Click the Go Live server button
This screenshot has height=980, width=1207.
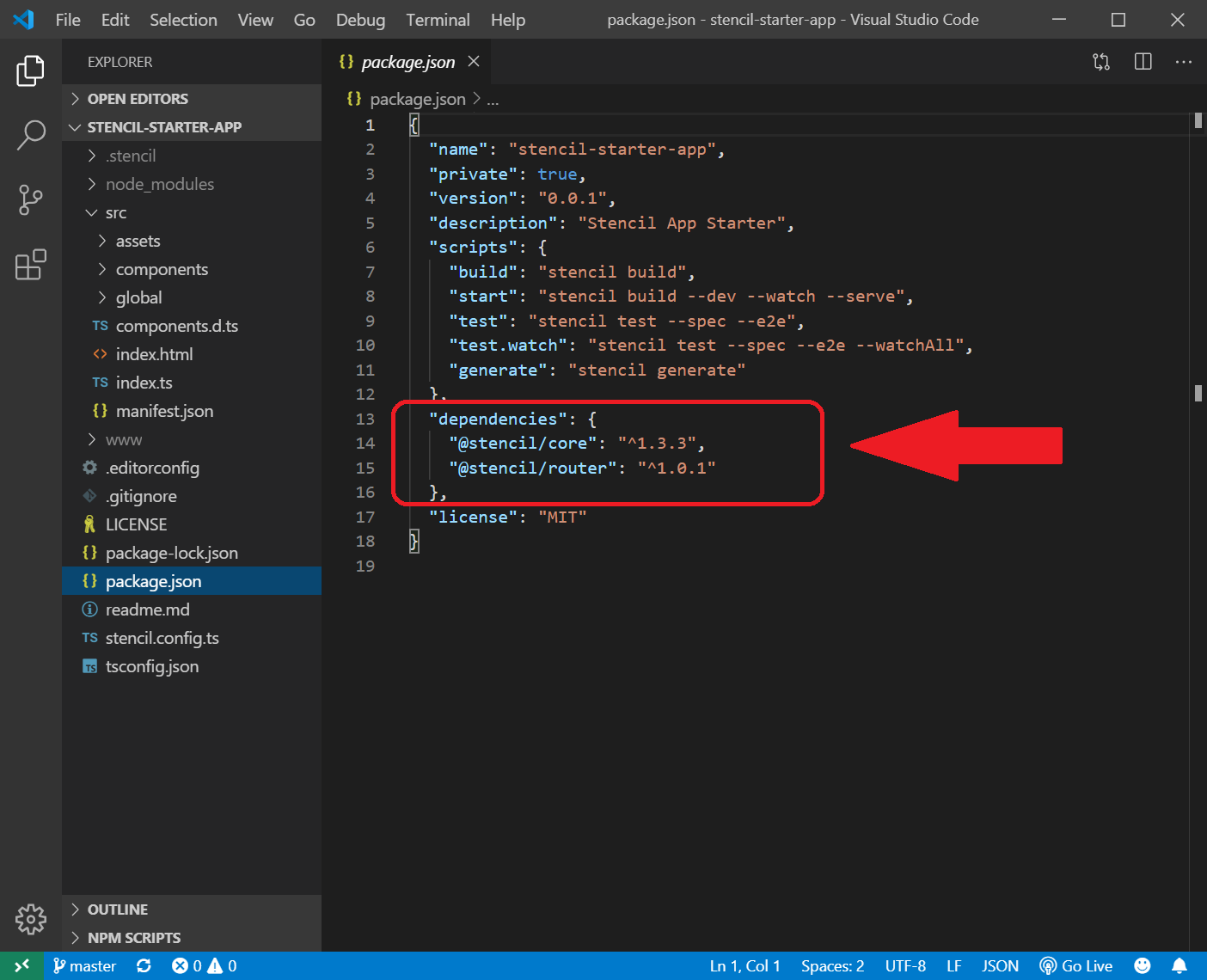1076,966
